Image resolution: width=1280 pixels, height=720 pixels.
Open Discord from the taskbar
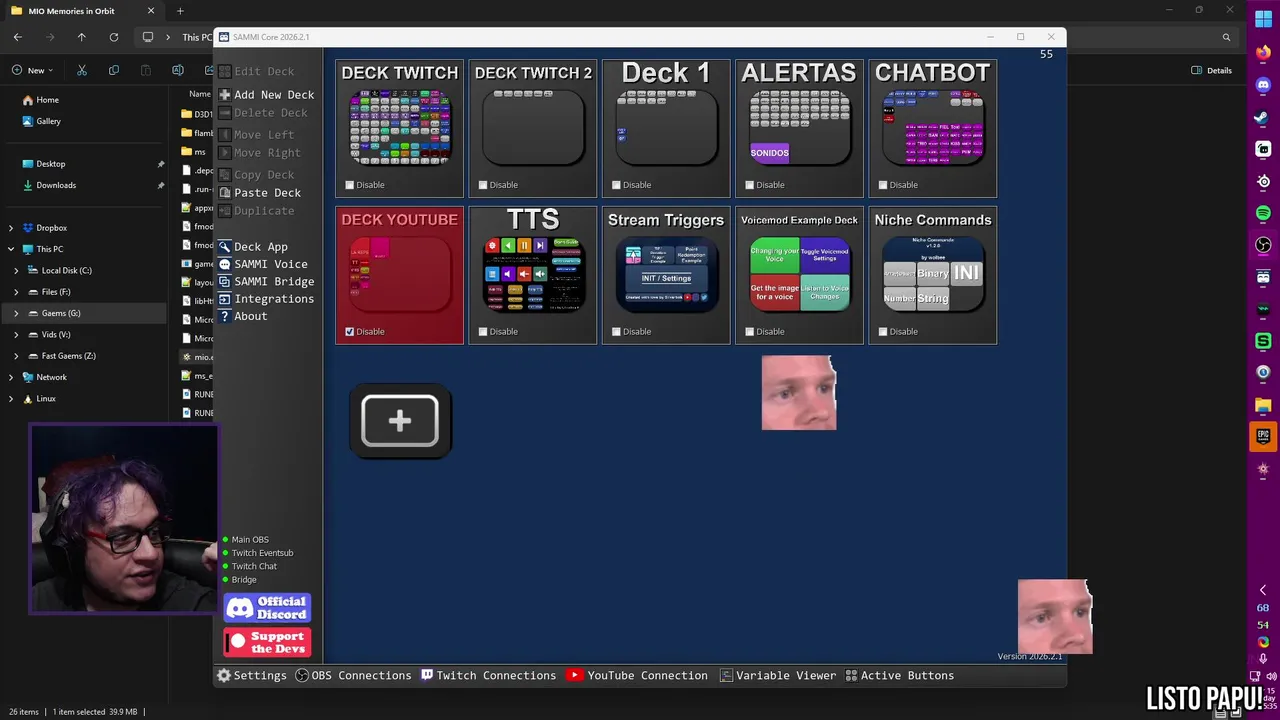1263,85
